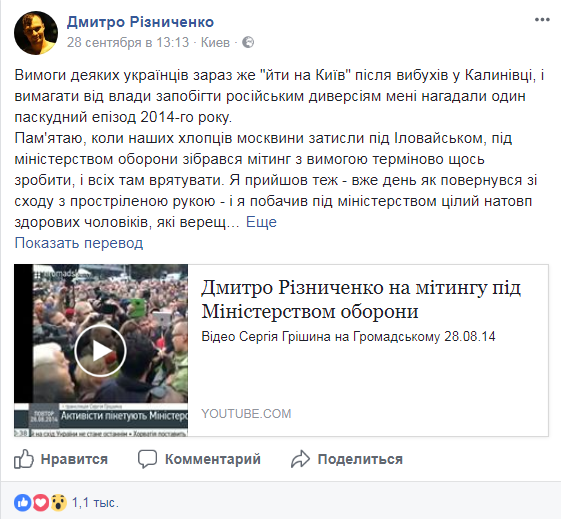This screenshot has width=561, height=519.
Task: Click the wow face reaction icon
Action: [x=59, y=503]
